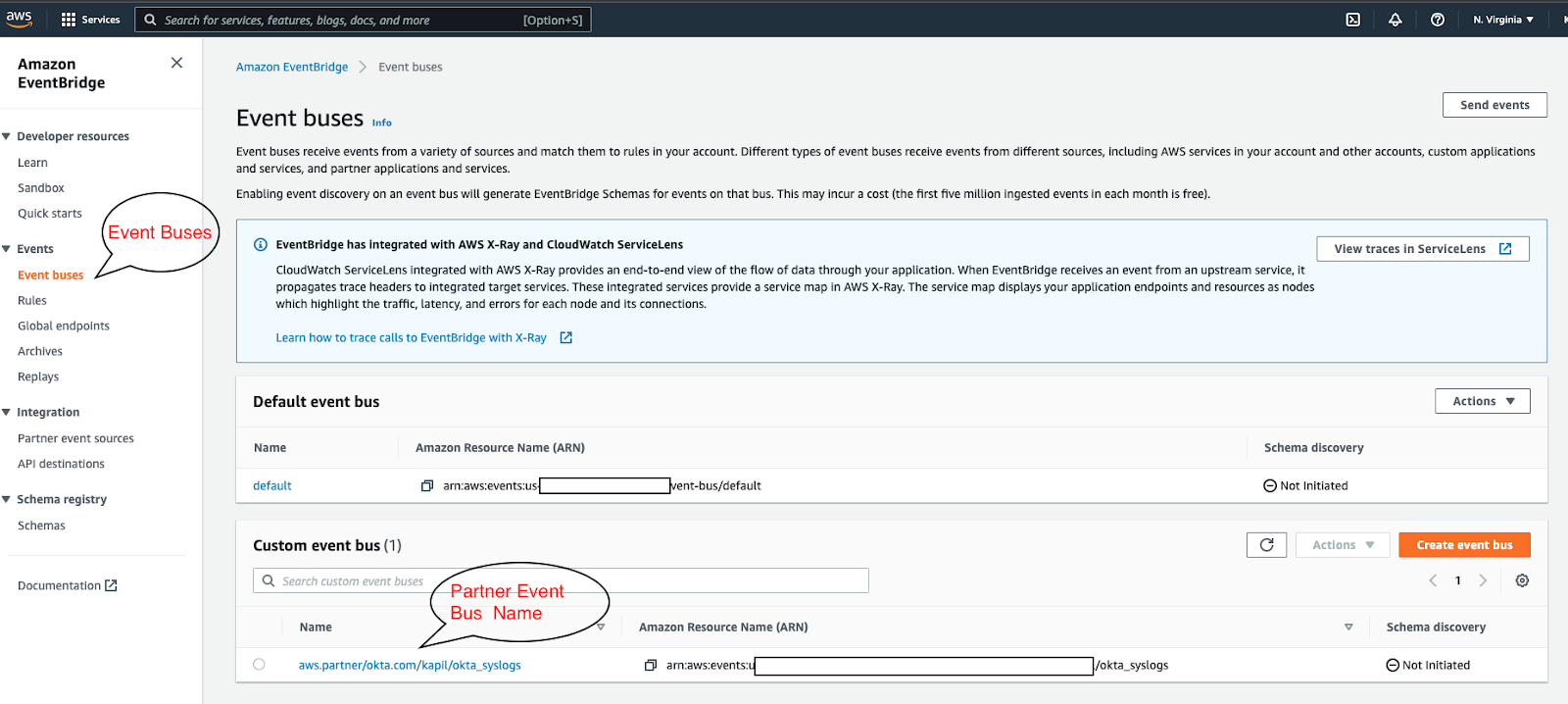Click external link icon next to Documentation
The height and width of the screenshot is (704, 1568).
point(111,585)
